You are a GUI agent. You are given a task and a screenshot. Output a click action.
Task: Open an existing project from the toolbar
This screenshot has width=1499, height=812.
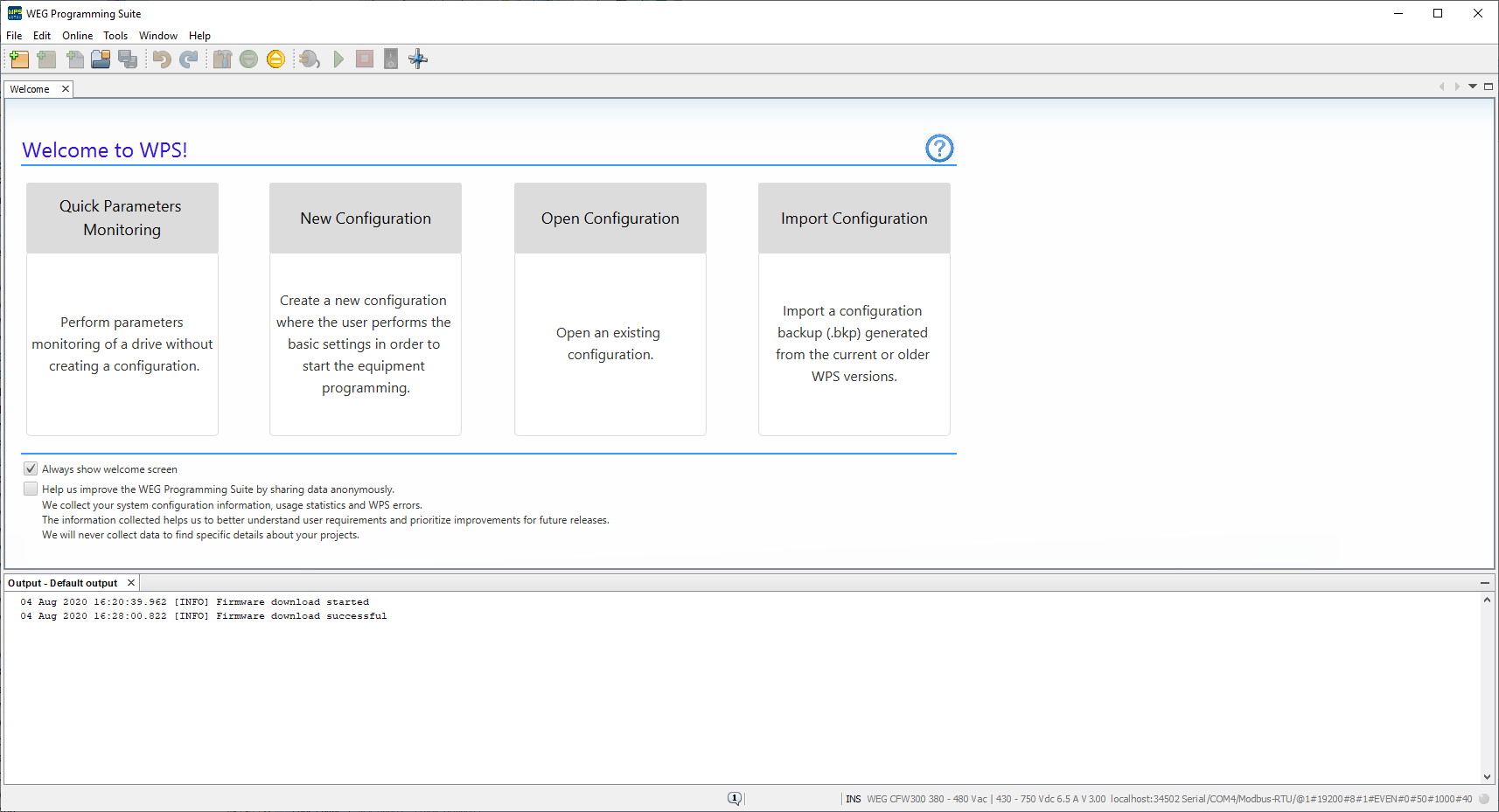pos(101,59)
